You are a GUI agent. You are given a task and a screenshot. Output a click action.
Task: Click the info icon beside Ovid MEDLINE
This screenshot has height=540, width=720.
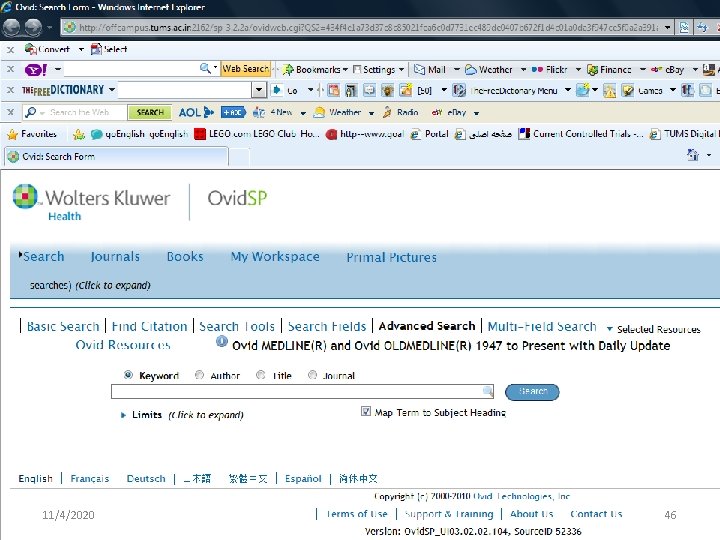point(222,342)
